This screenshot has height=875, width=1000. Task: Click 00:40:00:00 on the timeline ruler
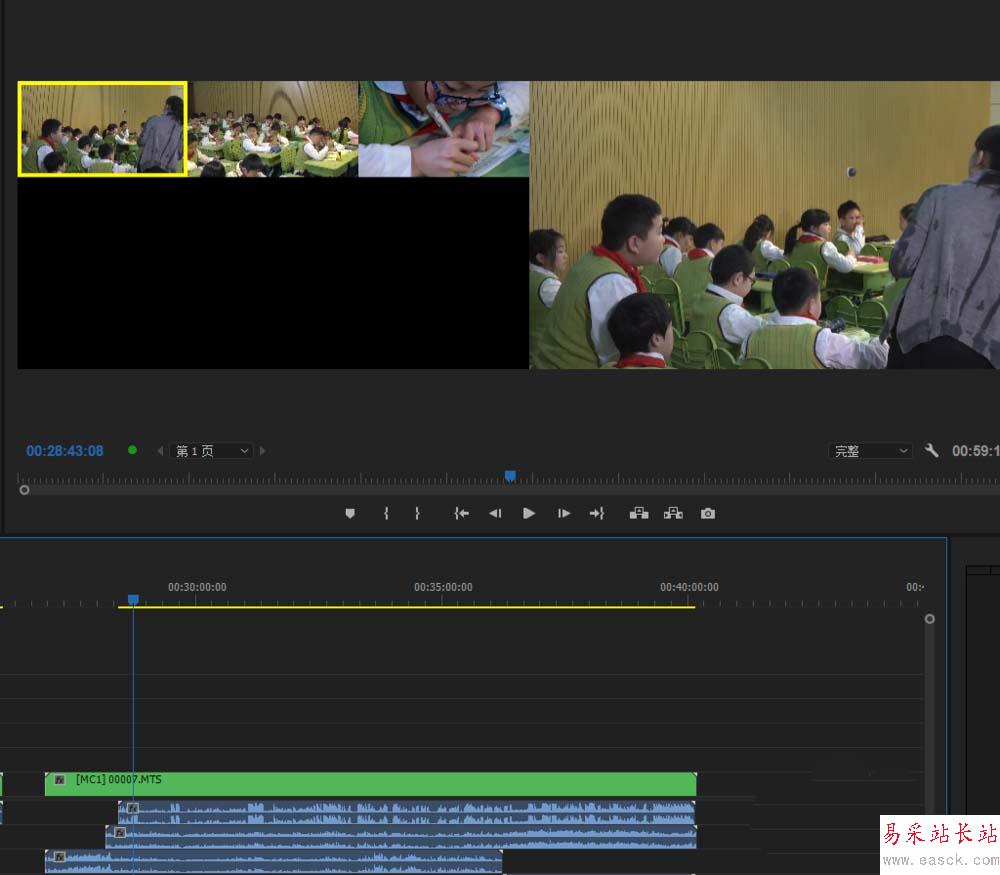click(689, 587)
